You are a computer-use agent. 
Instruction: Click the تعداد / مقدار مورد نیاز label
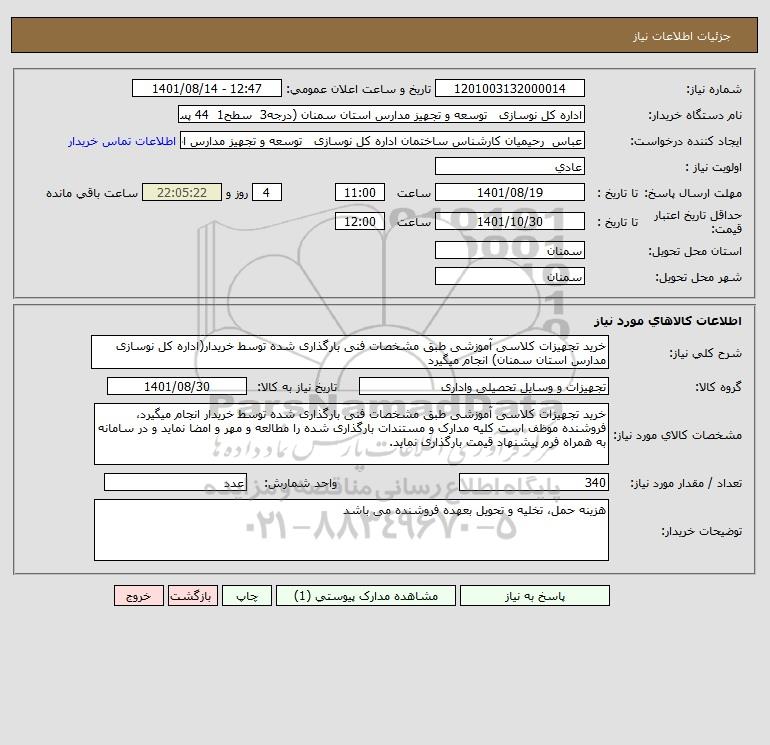click(x=686, y=483)
